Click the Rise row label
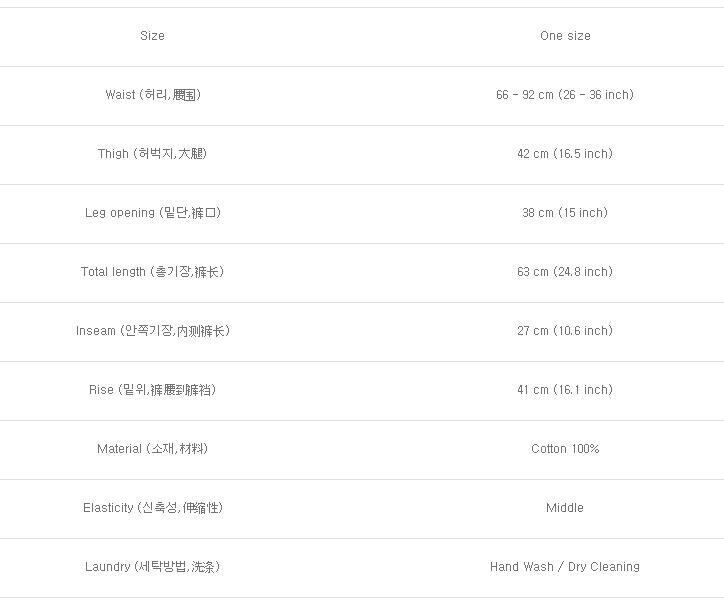Viewport: 724px width, 606px height. click(152, 390)
